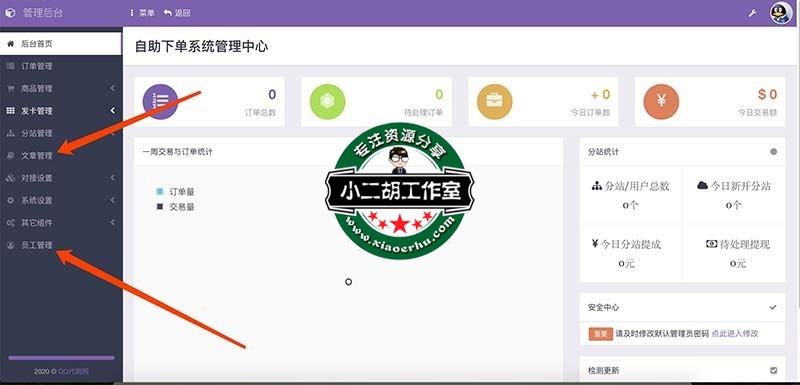Click the yellow briefcase today orders icon
The height and width of the screenshot is (385, 800).
(x=494, y=101)
